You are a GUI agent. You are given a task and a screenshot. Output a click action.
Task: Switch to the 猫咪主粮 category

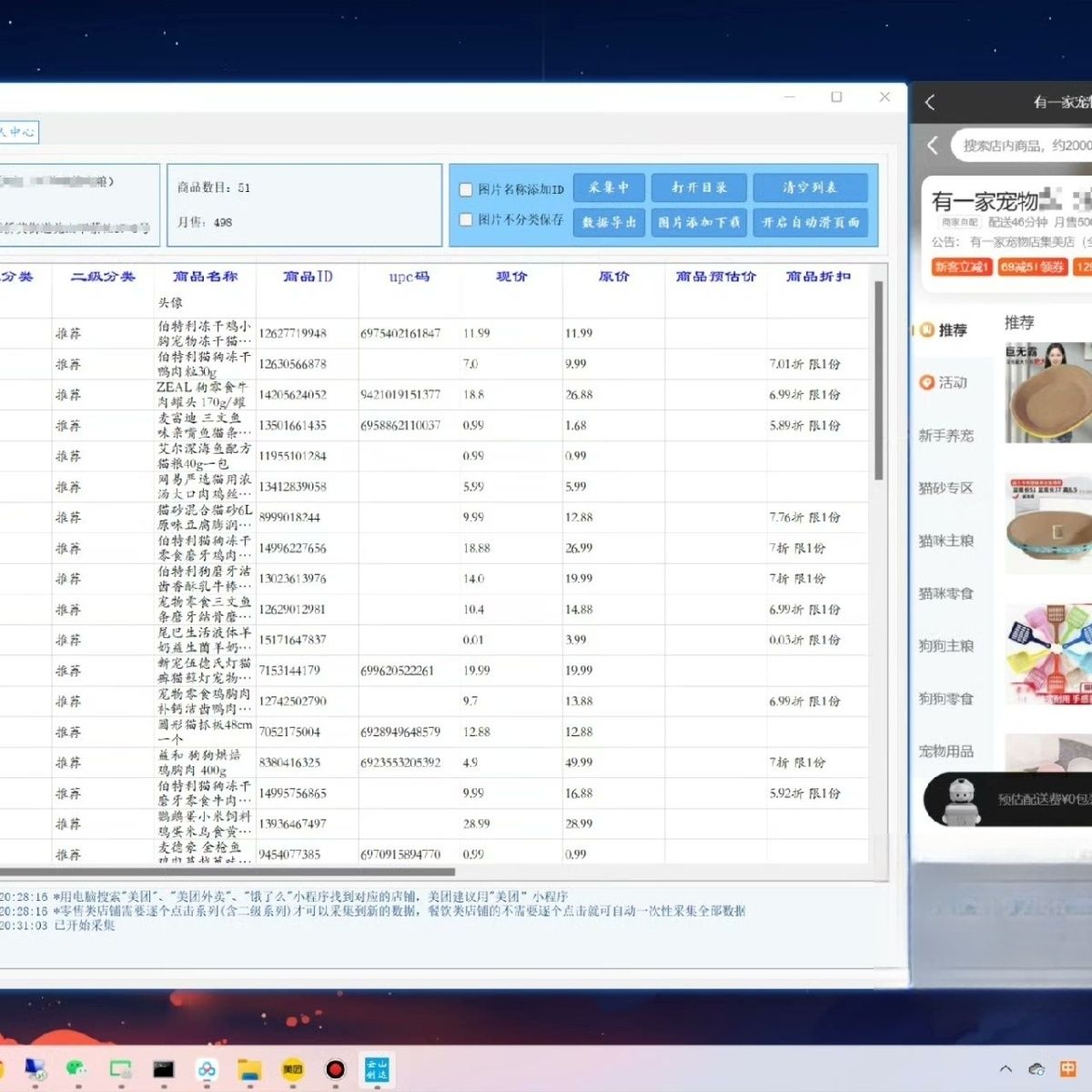(946, 541)
